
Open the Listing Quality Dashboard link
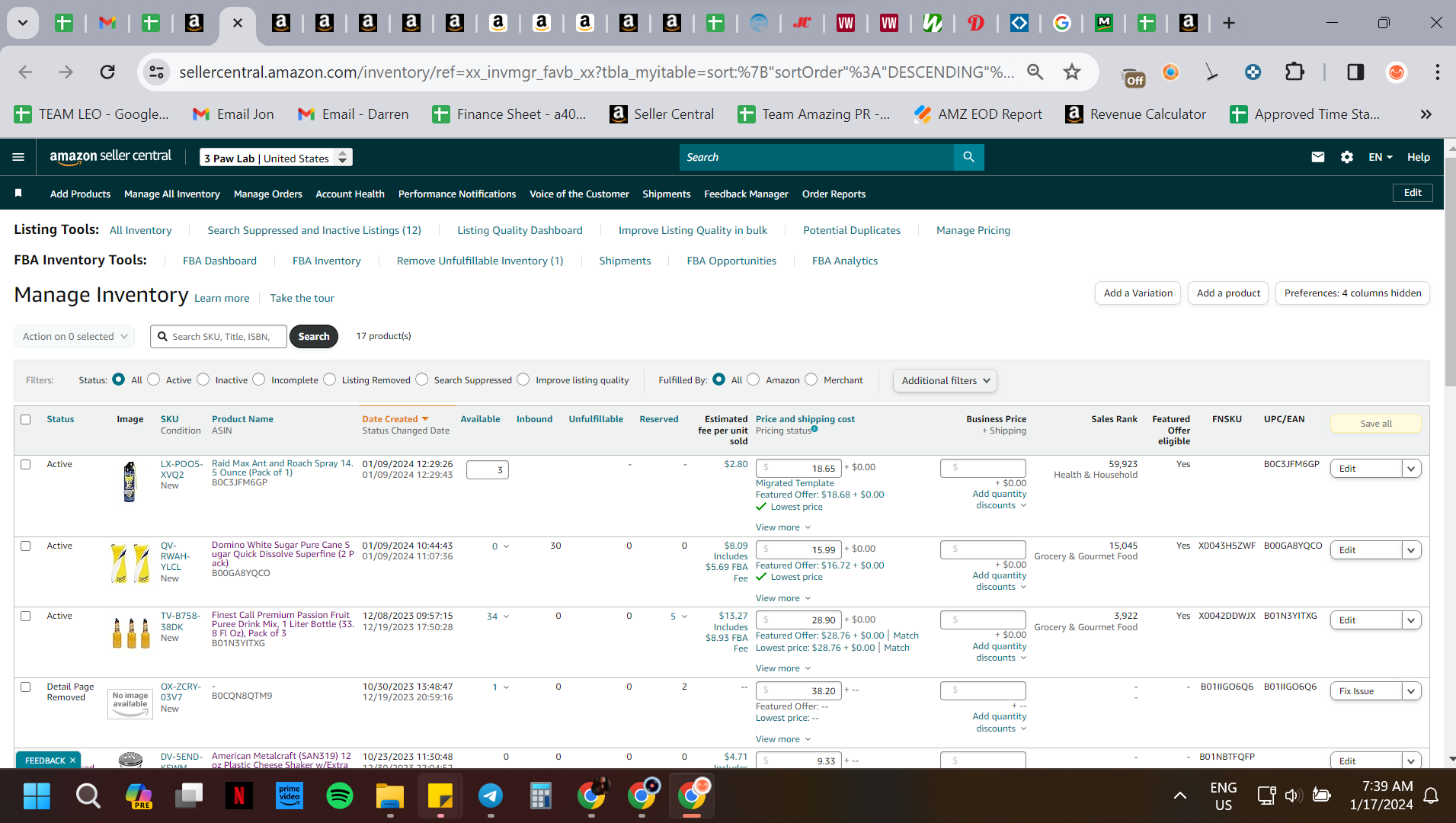point(520,230)
